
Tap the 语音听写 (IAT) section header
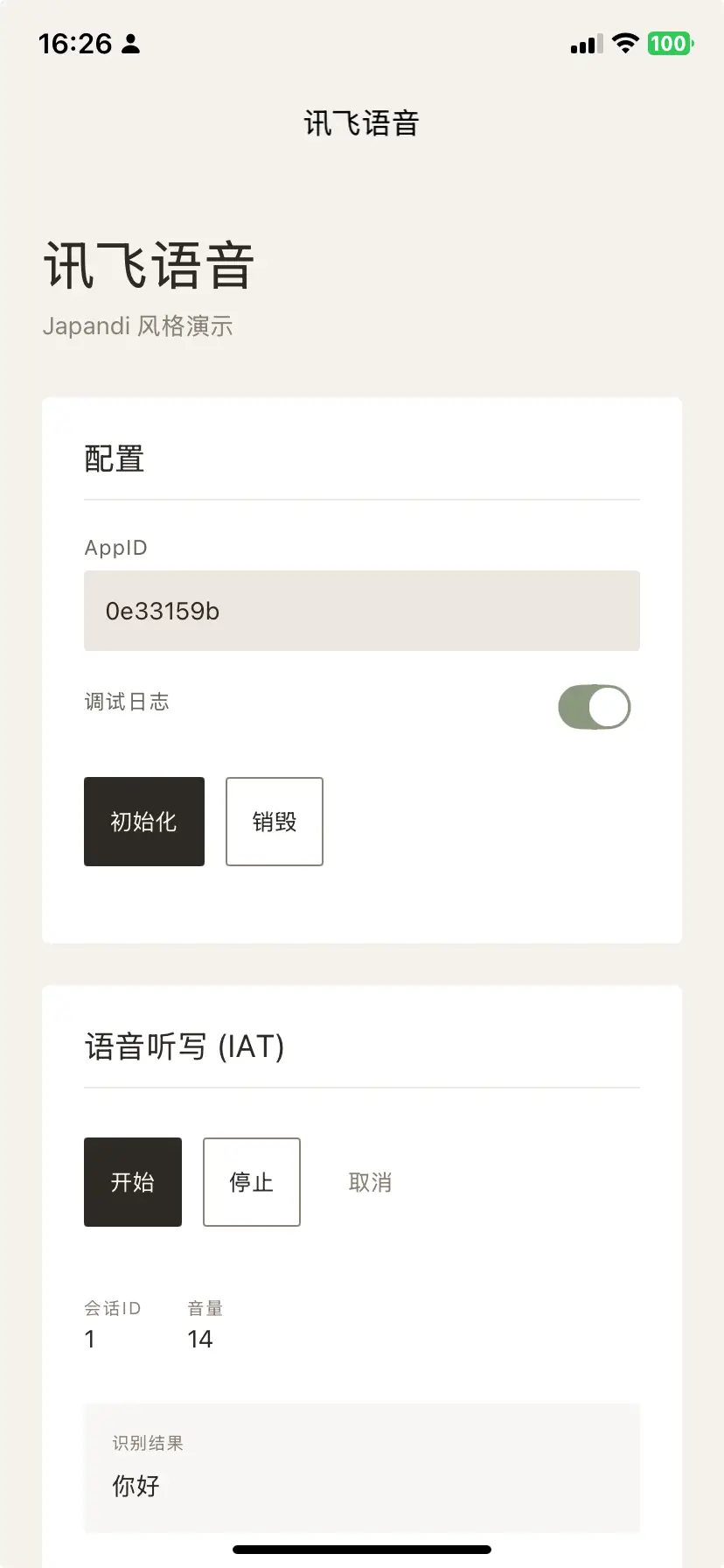pos(184,1046)
